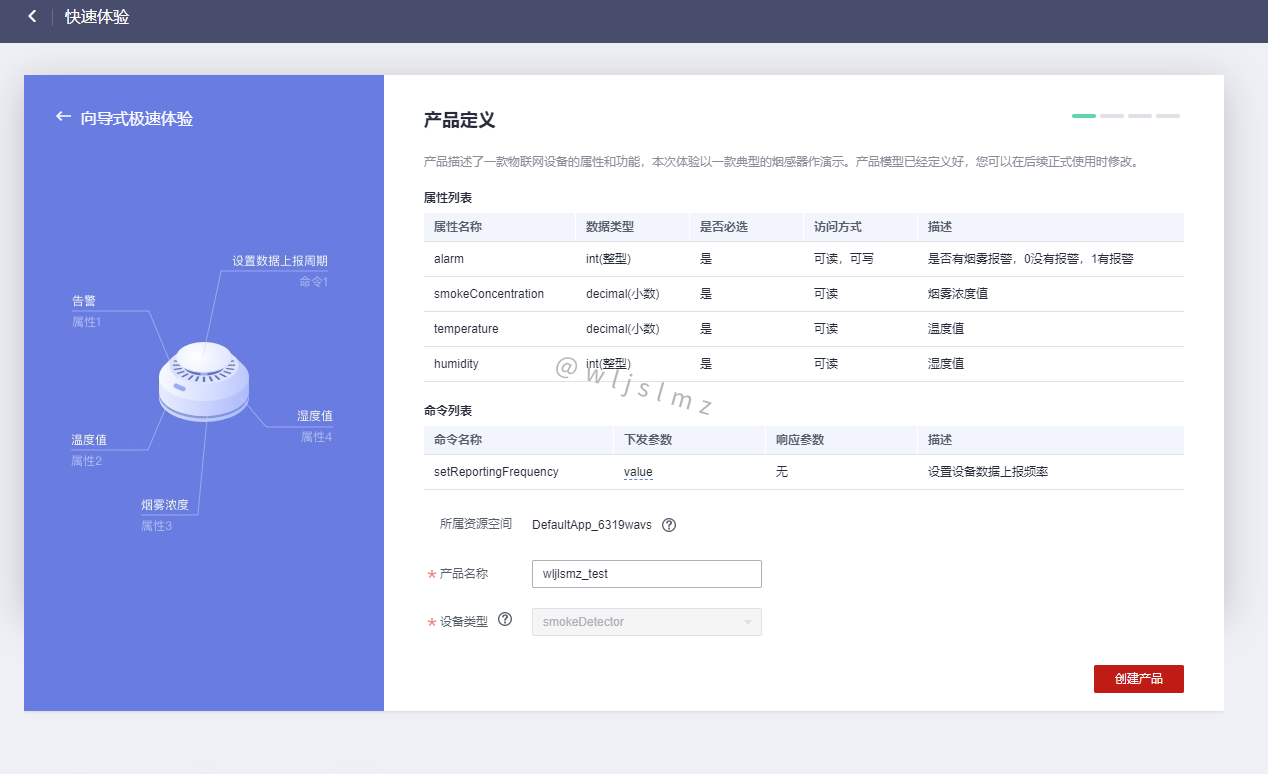Click decimal(小数) in the temperature row
Screen dimensions: 1268x774
point(622,329)
